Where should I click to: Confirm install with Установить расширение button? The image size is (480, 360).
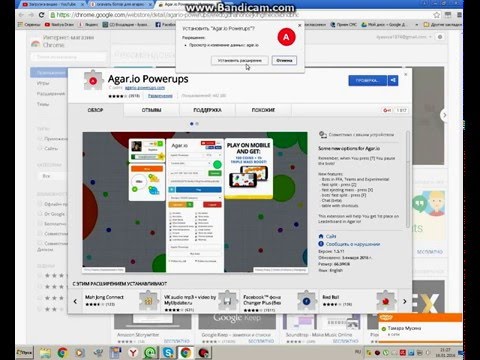(240, 60)
